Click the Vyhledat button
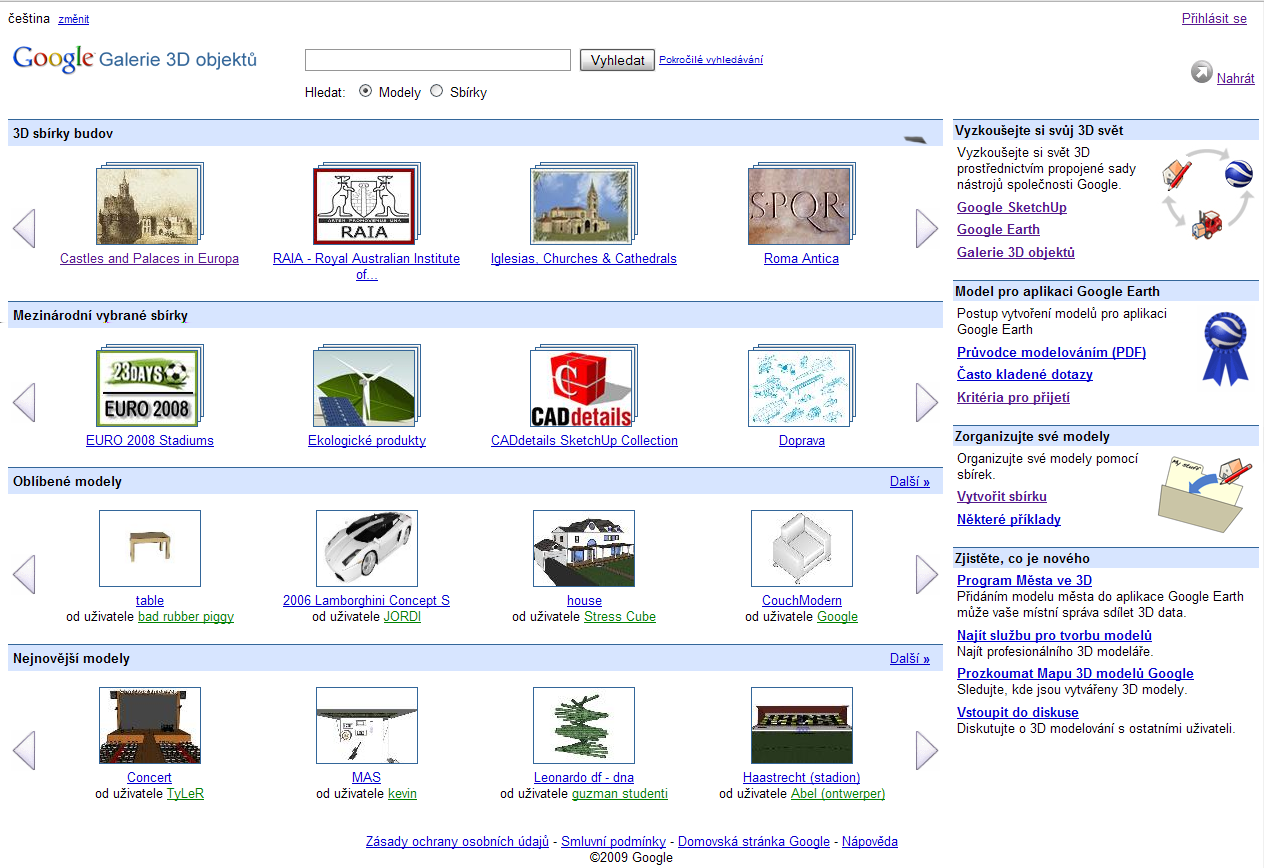The height and width of the screenshot is (868, 1264). 617,60
